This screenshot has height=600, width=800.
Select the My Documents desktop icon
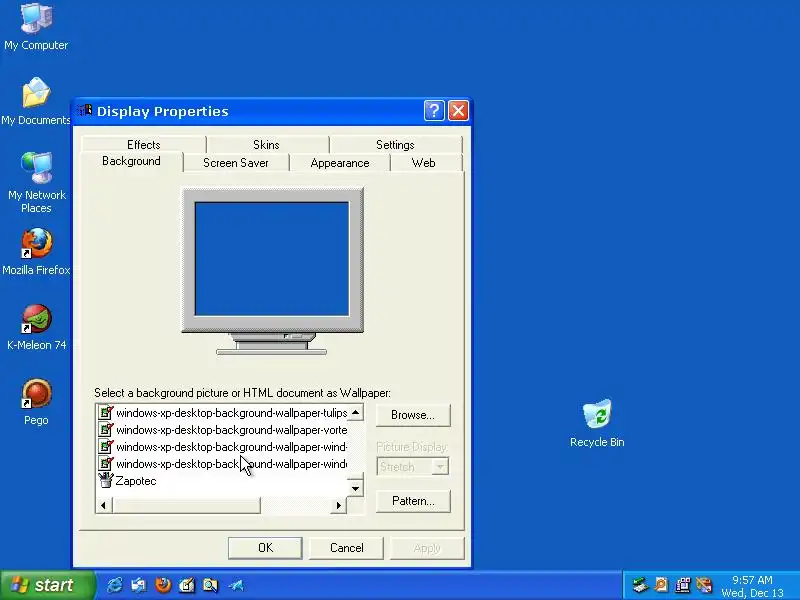tap(36, 101)
